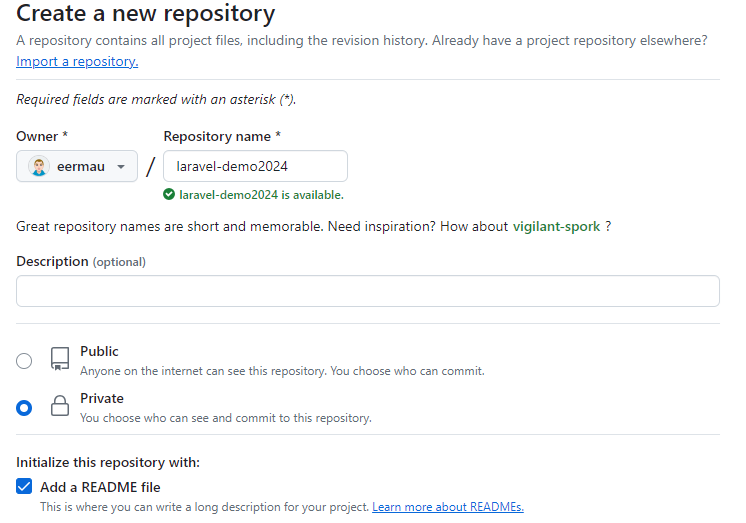Uncheck the Add a README file checkbox
Screen dimensions: 746x523
24,487
